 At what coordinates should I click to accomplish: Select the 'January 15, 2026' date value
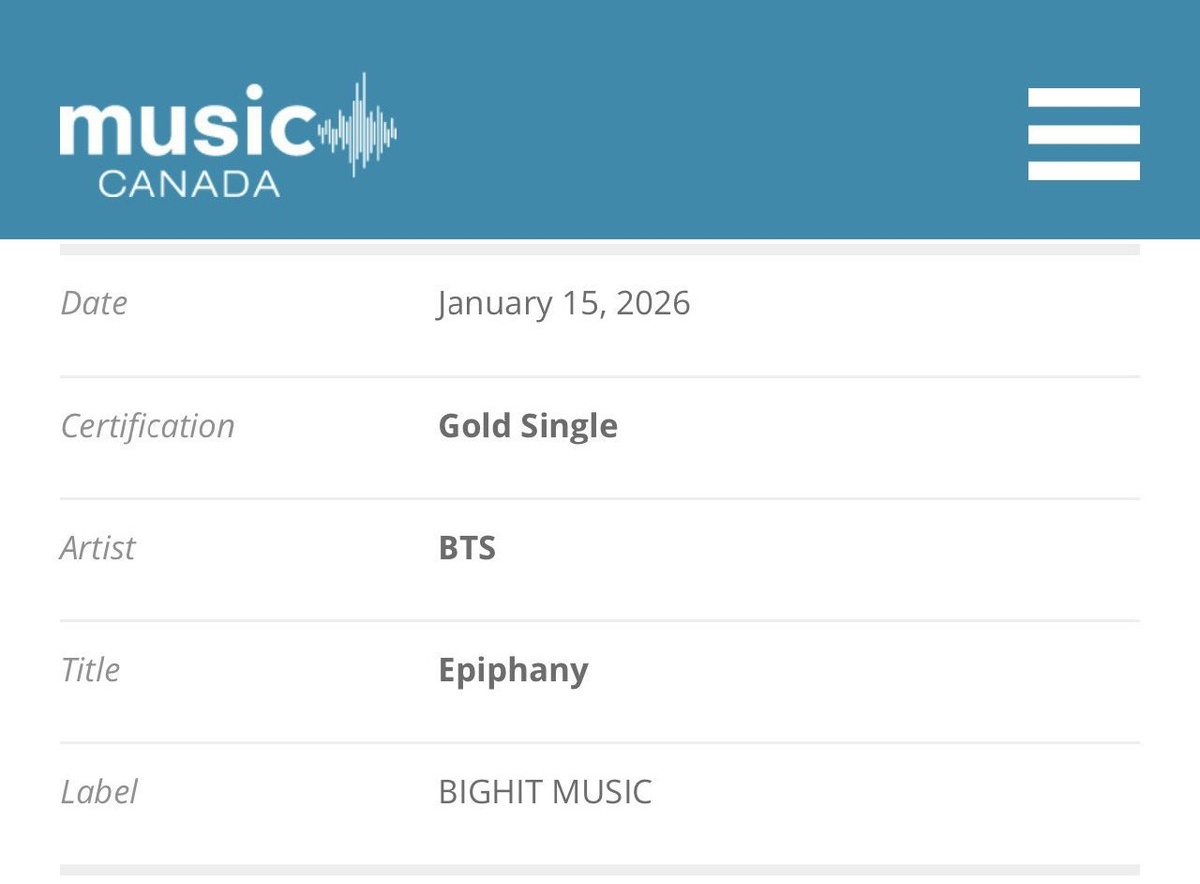click(564, 303)
